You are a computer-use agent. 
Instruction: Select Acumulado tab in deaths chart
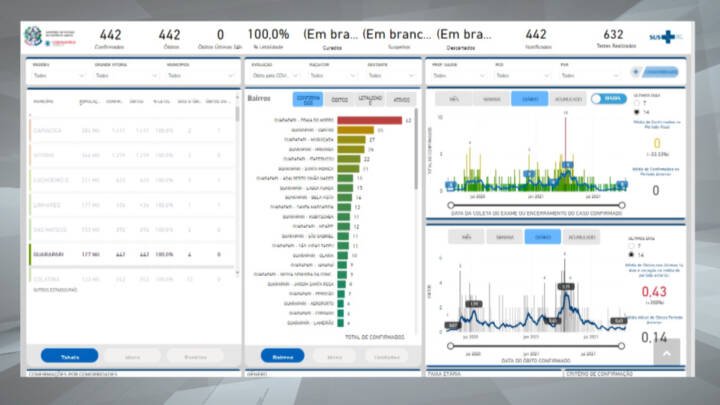coord(581,237)
